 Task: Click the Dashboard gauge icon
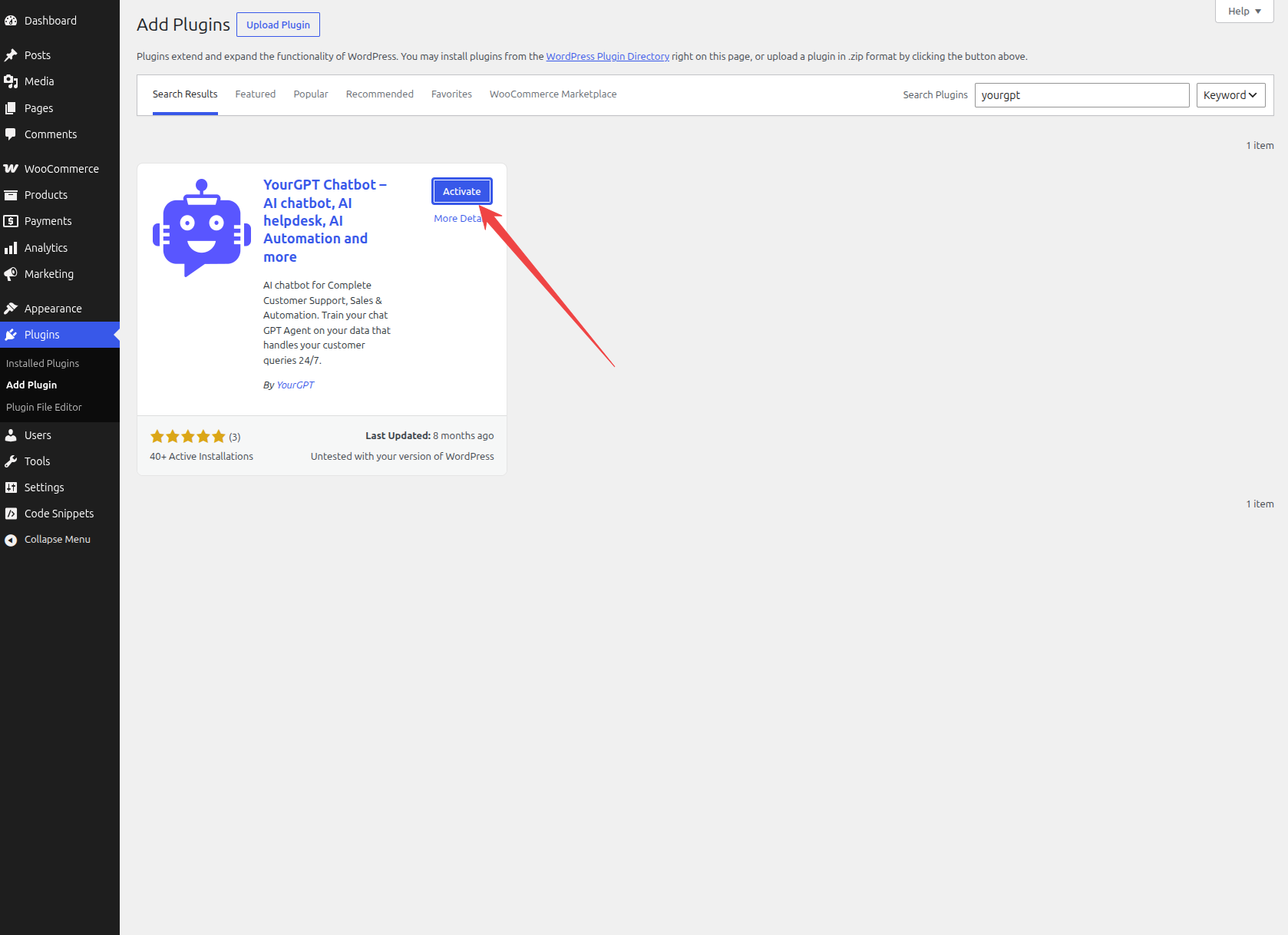(11, 21)
